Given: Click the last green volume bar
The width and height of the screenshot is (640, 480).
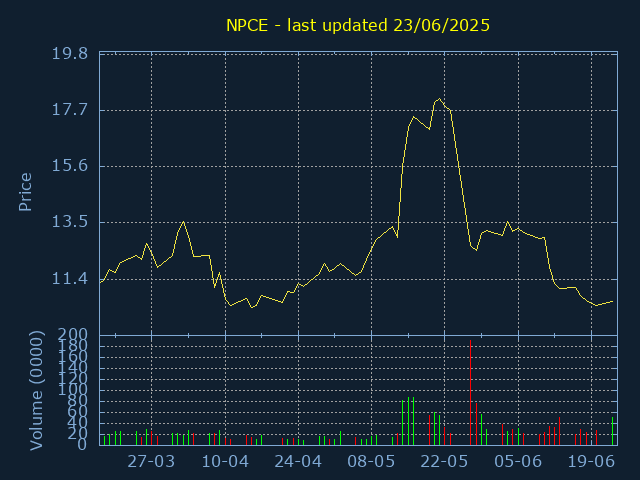Looking at the screenshot, I should pos(612,431).
